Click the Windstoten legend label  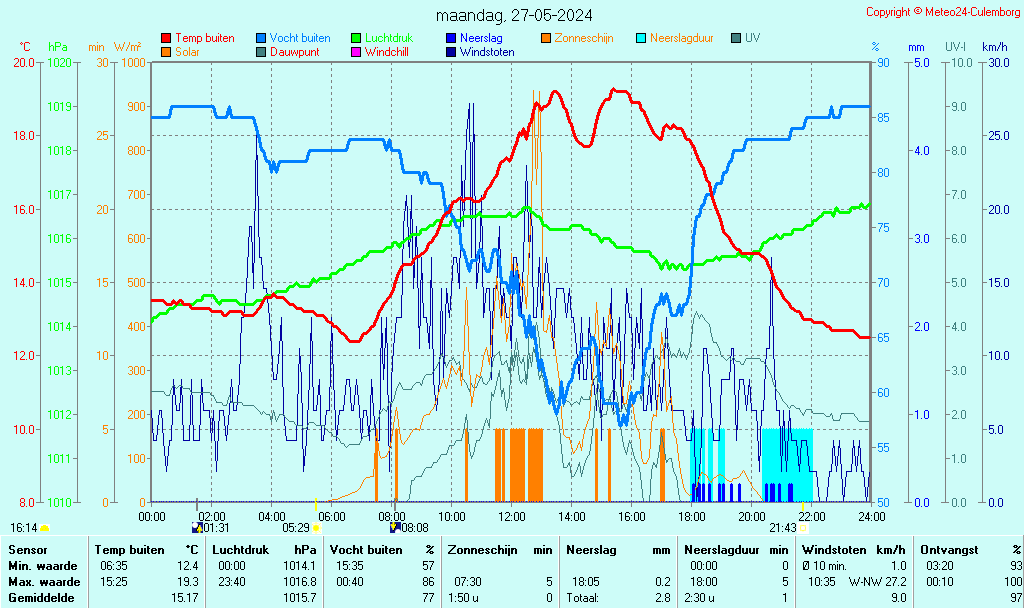point(487,52)
